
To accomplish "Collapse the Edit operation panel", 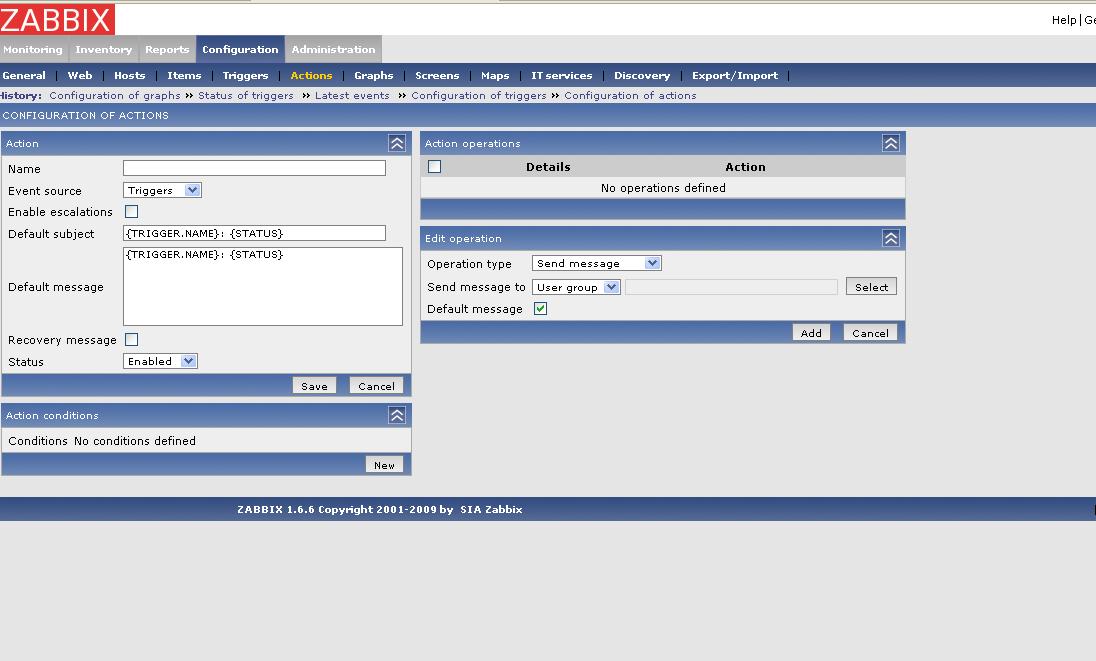I will [x=890, y=238].
